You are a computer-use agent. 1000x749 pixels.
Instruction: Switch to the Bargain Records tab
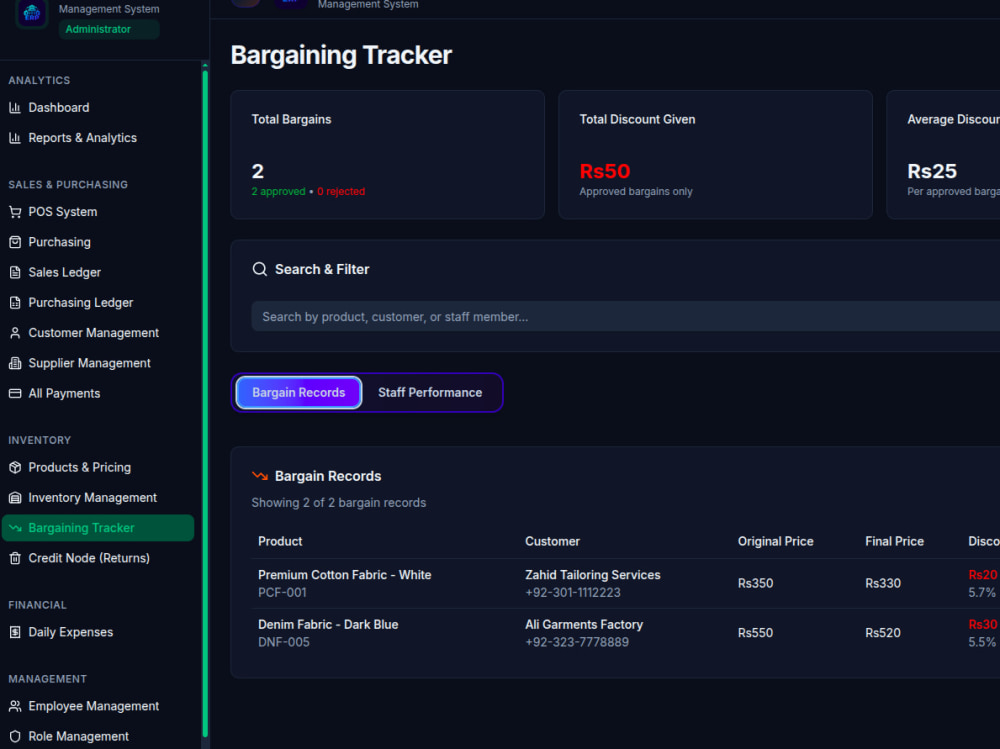(x=298, y=392)
